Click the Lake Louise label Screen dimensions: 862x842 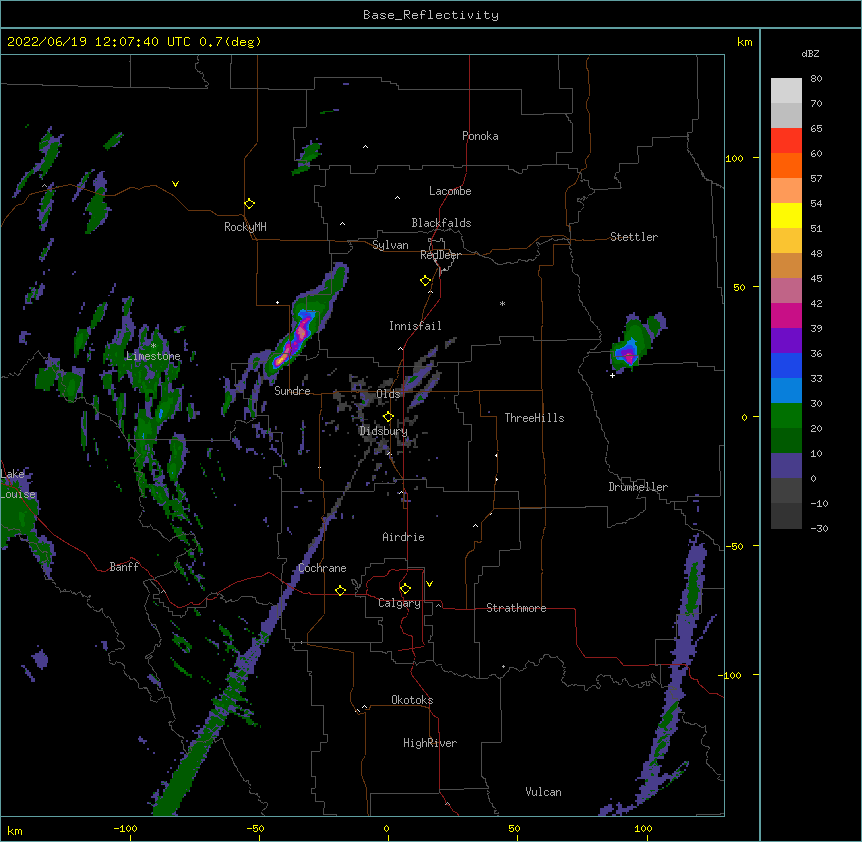(x=18, y=484)
